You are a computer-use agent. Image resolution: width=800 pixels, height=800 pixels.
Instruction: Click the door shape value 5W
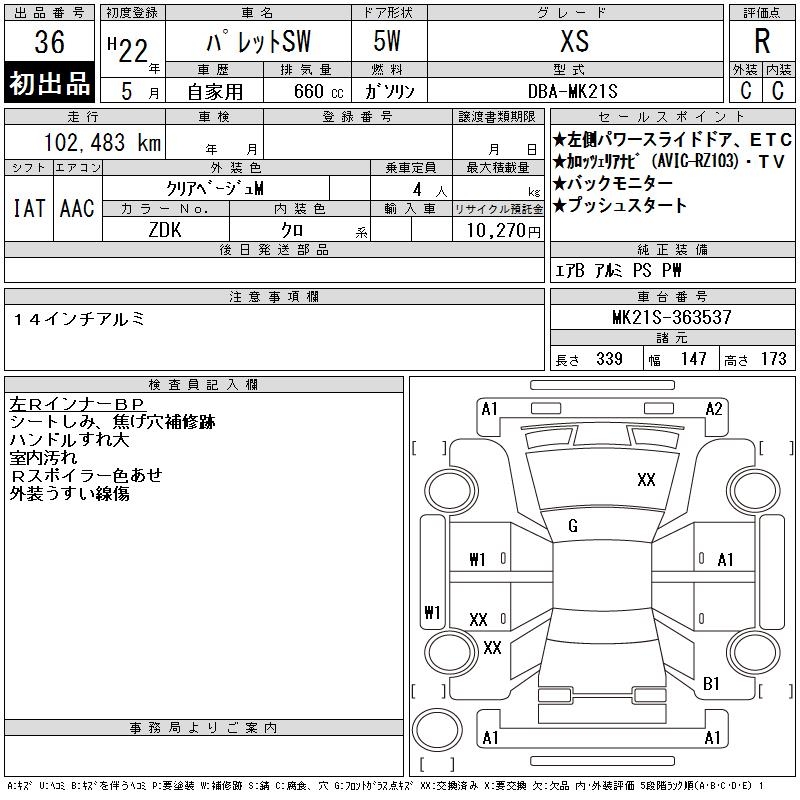point(387,41)
